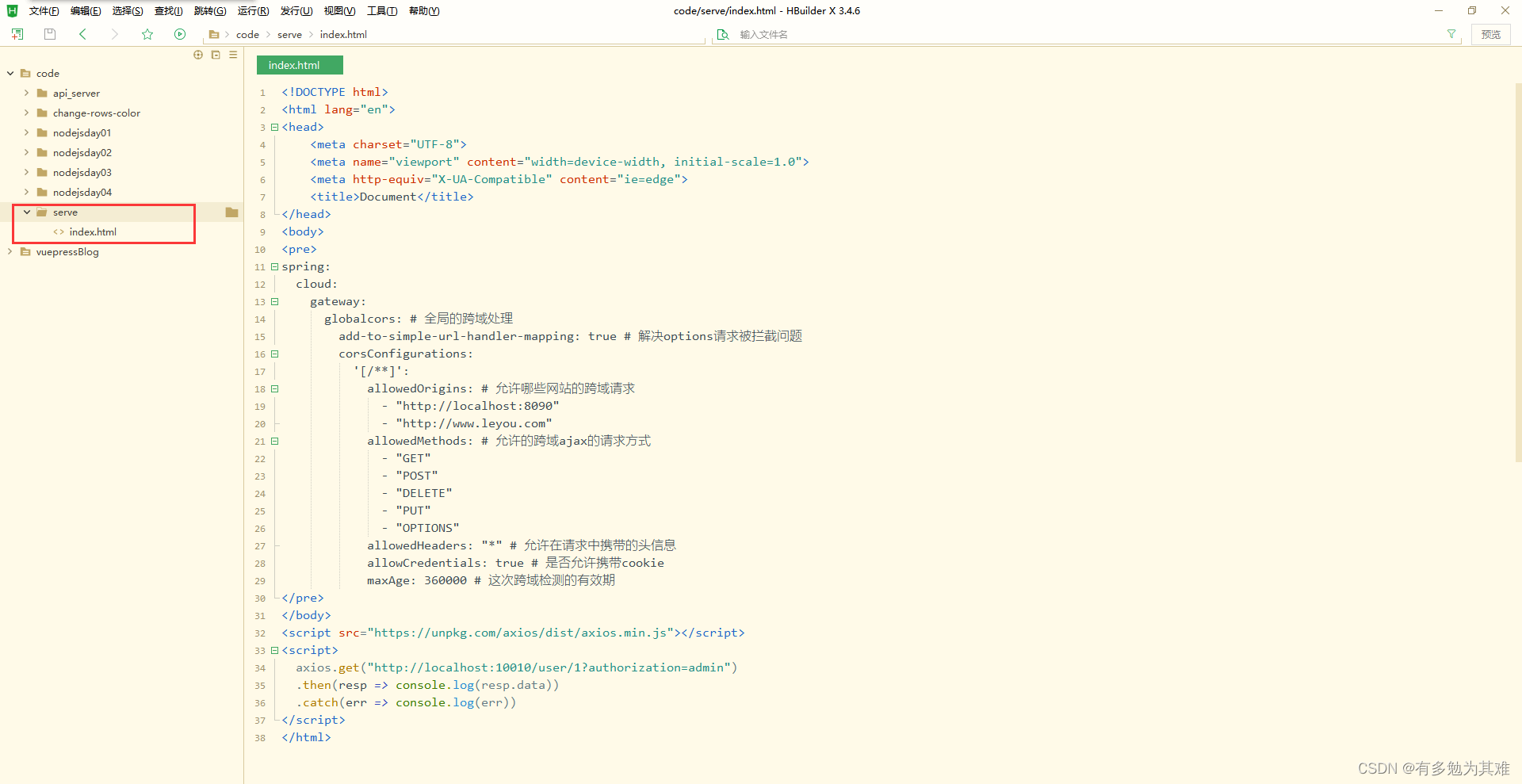The image size is (1522, 784).
Task: Click the api_server folder icon
Action: [42, 93]
